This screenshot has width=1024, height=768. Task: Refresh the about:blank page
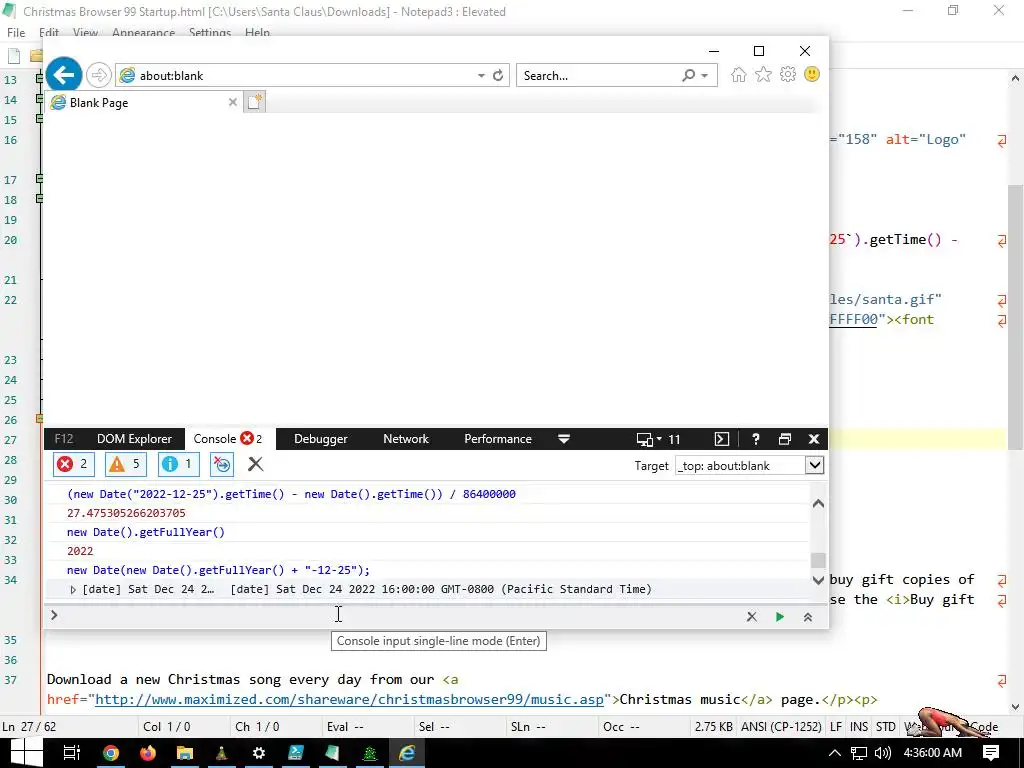coord(498,75)
